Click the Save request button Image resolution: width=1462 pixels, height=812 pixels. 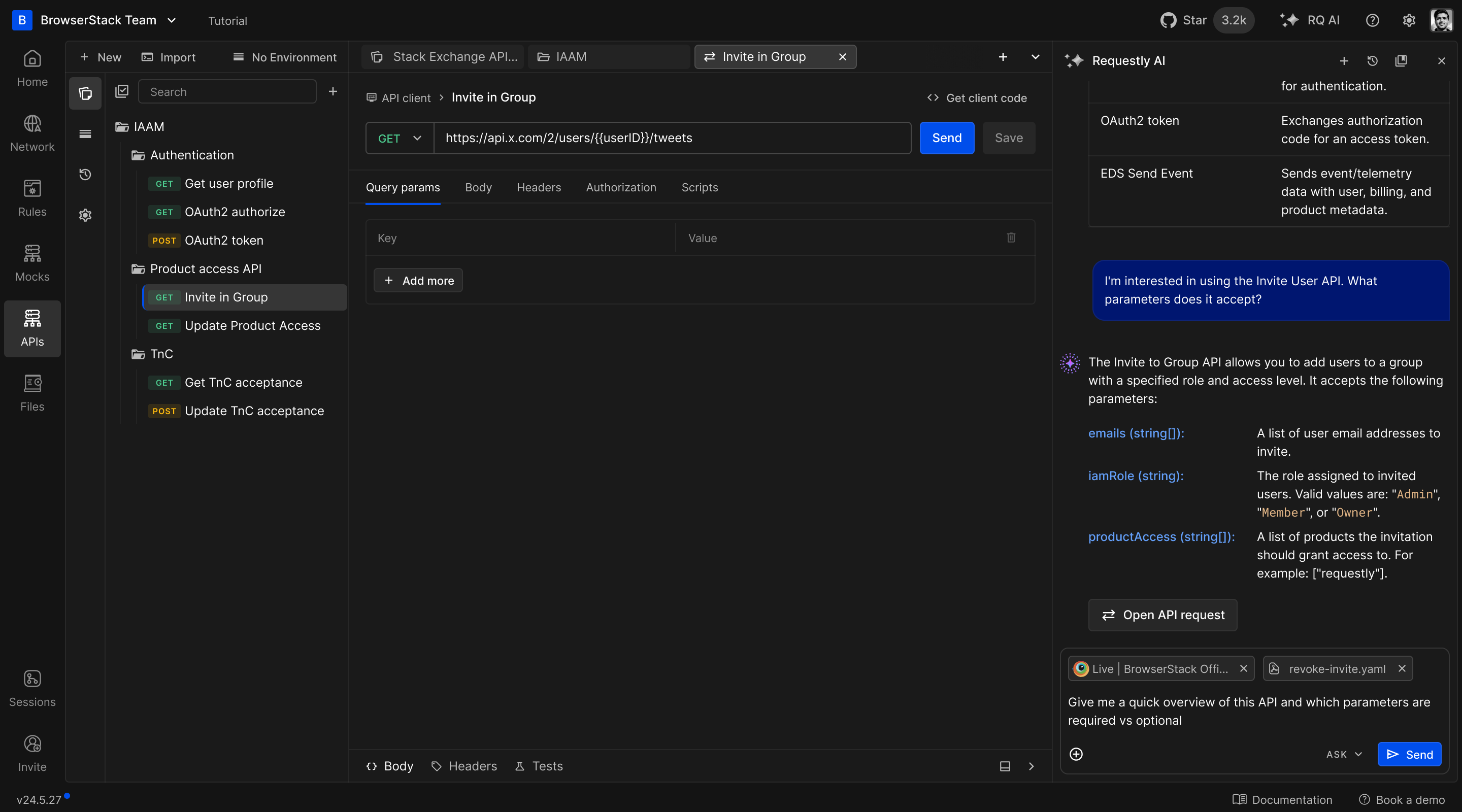(x=1009, y=138)
